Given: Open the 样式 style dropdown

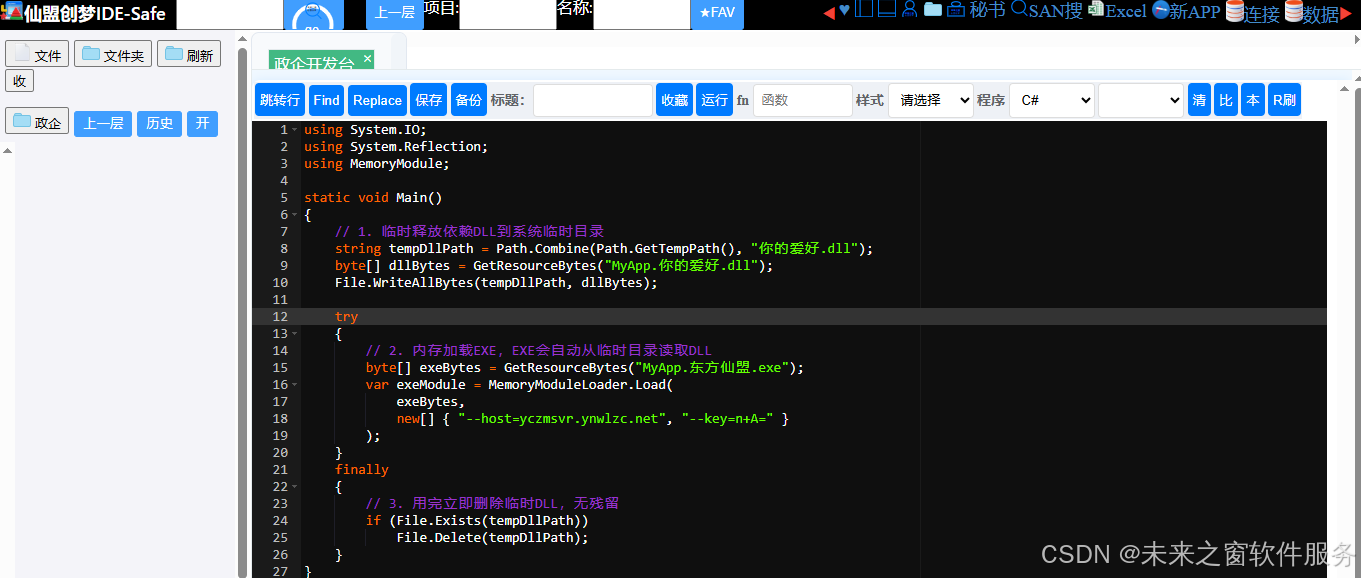Looking at the screenshot, I should [x=930, y=100].
